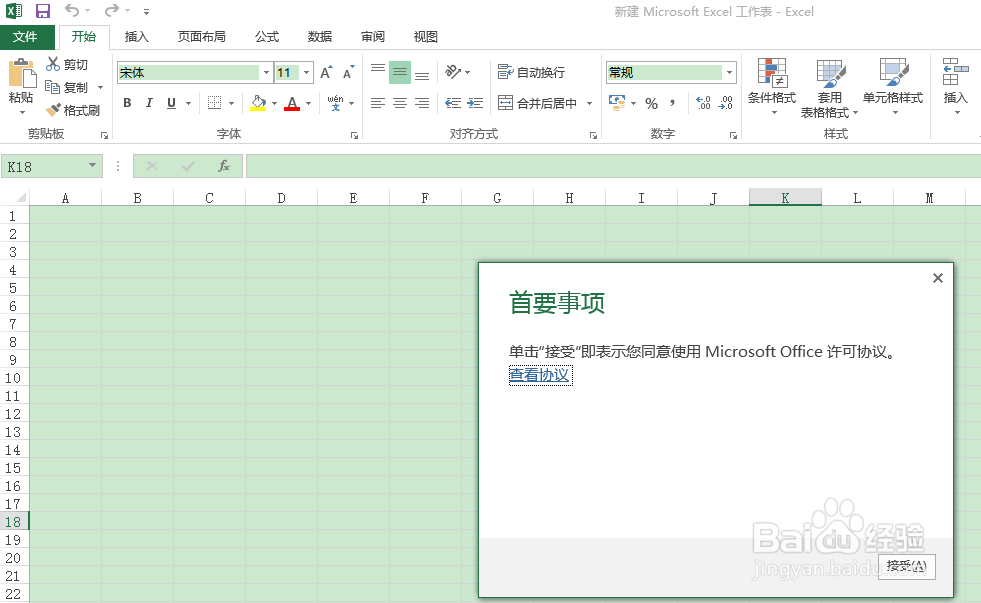Click the 粘贴 paste icon
Viewport: 981px width, 603px height.
pos(21,74)
